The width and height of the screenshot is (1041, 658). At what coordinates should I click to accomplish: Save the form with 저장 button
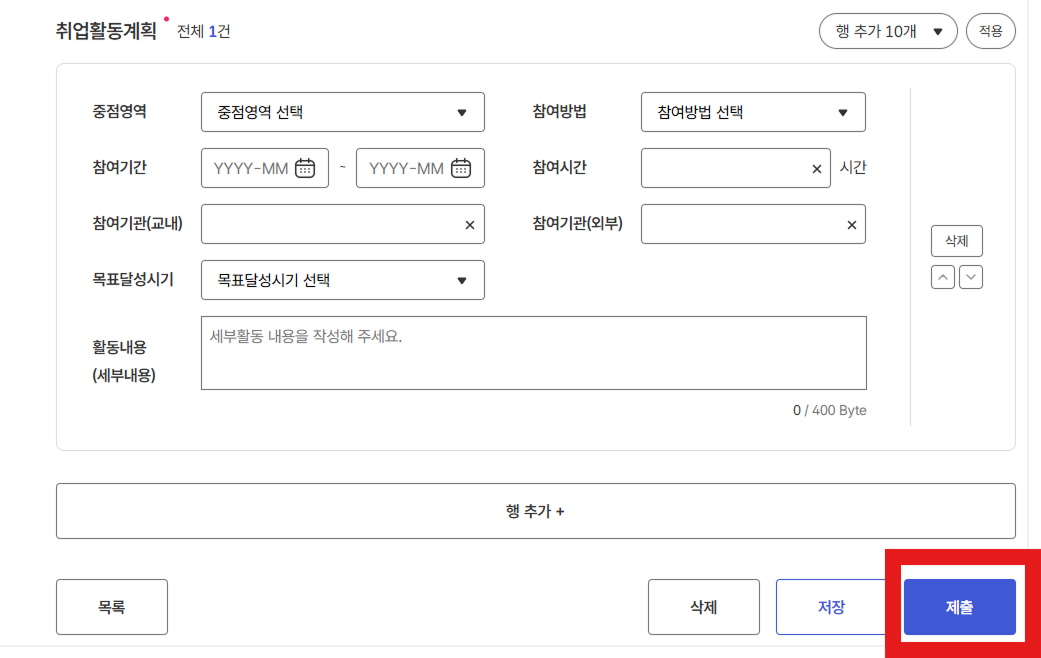pyautogui.click(x=831, y=607)
